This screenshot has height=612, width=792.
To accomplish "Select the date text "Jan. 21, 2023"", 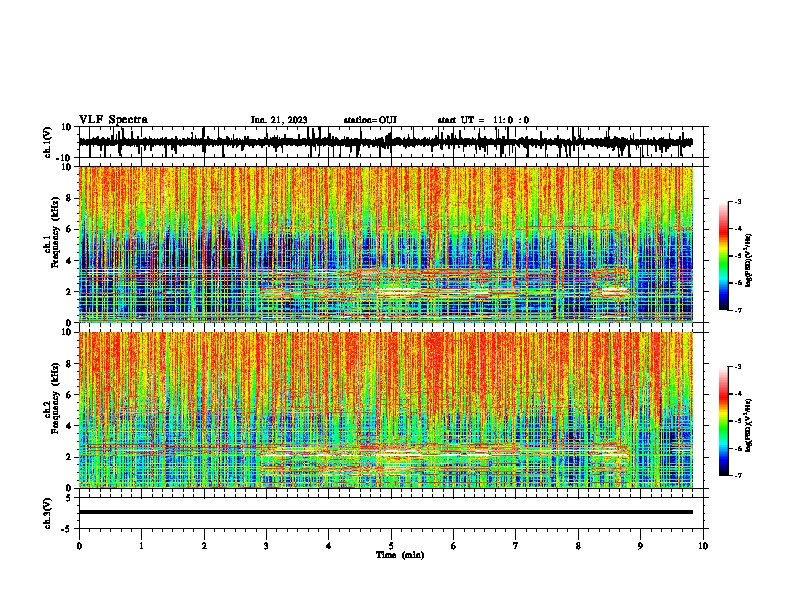I will [x=279, y=120].
